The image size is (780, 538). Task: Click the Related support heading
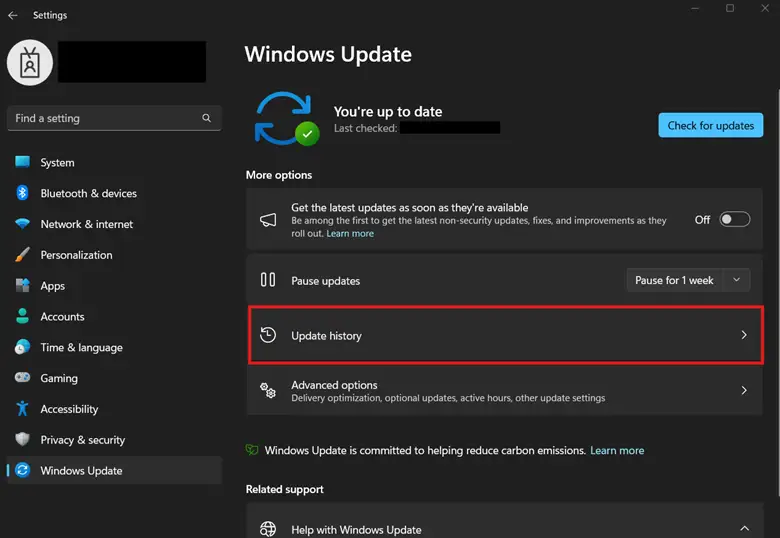[285, 489]
